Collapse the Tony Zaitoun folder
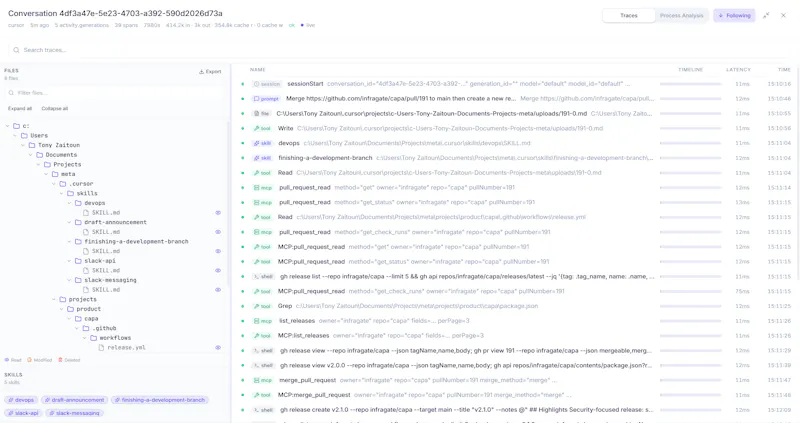Image resolution: width=800 pixels, height=423 pixels. pos(23,145)
